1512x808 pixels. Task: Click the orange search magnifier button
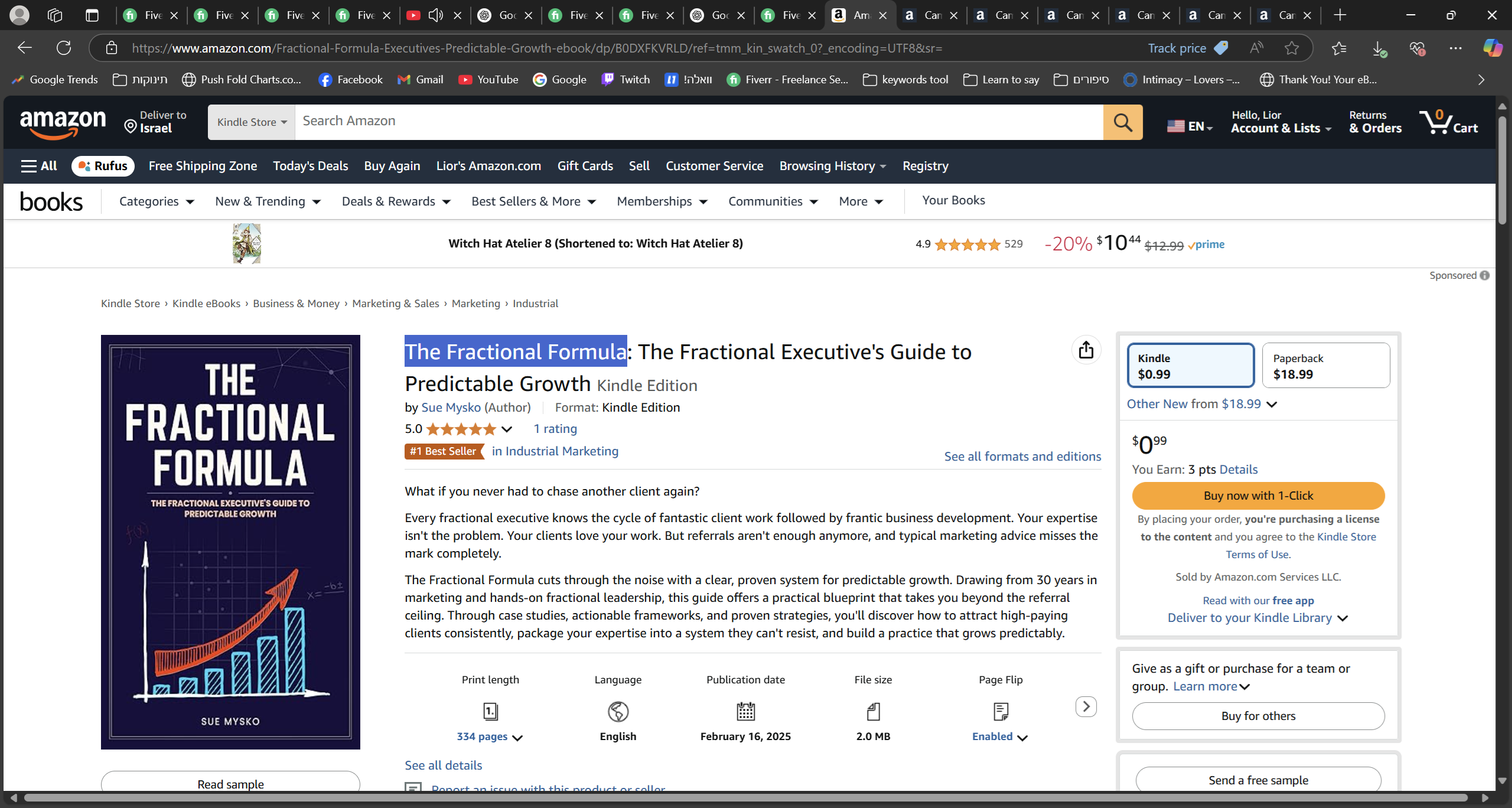tap(1122, 122)
